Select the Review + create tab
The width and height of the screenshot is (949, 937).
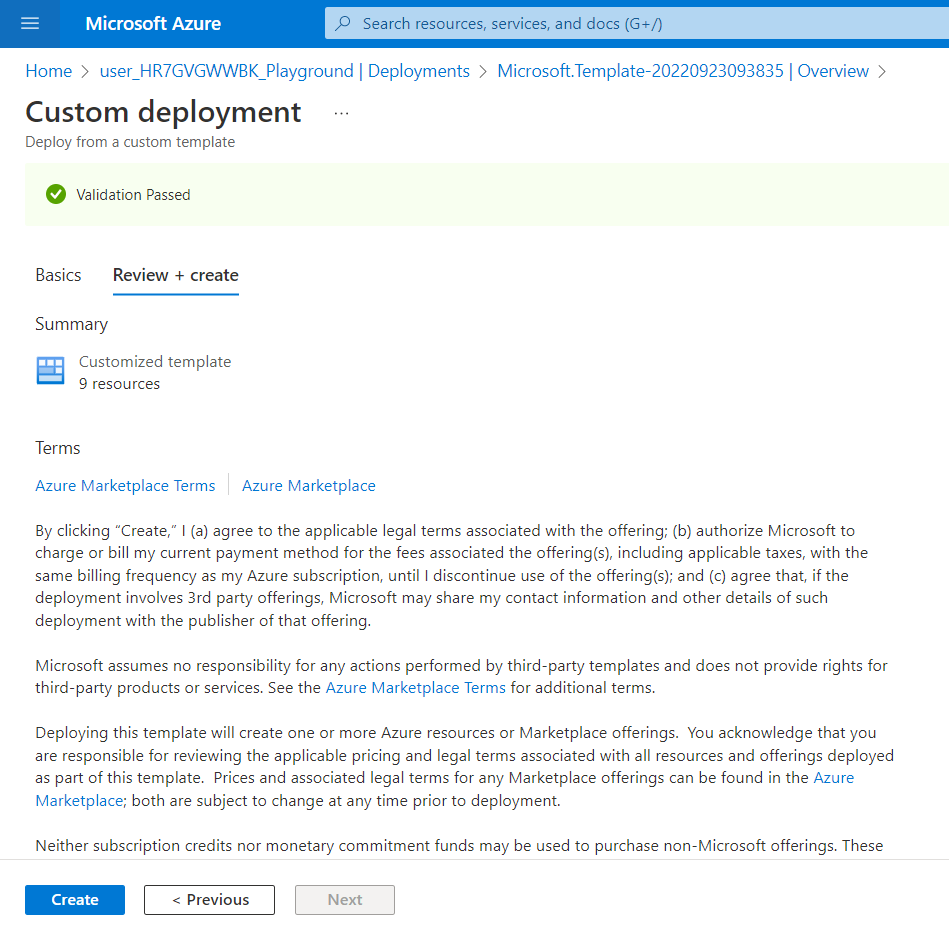(176, 275)
